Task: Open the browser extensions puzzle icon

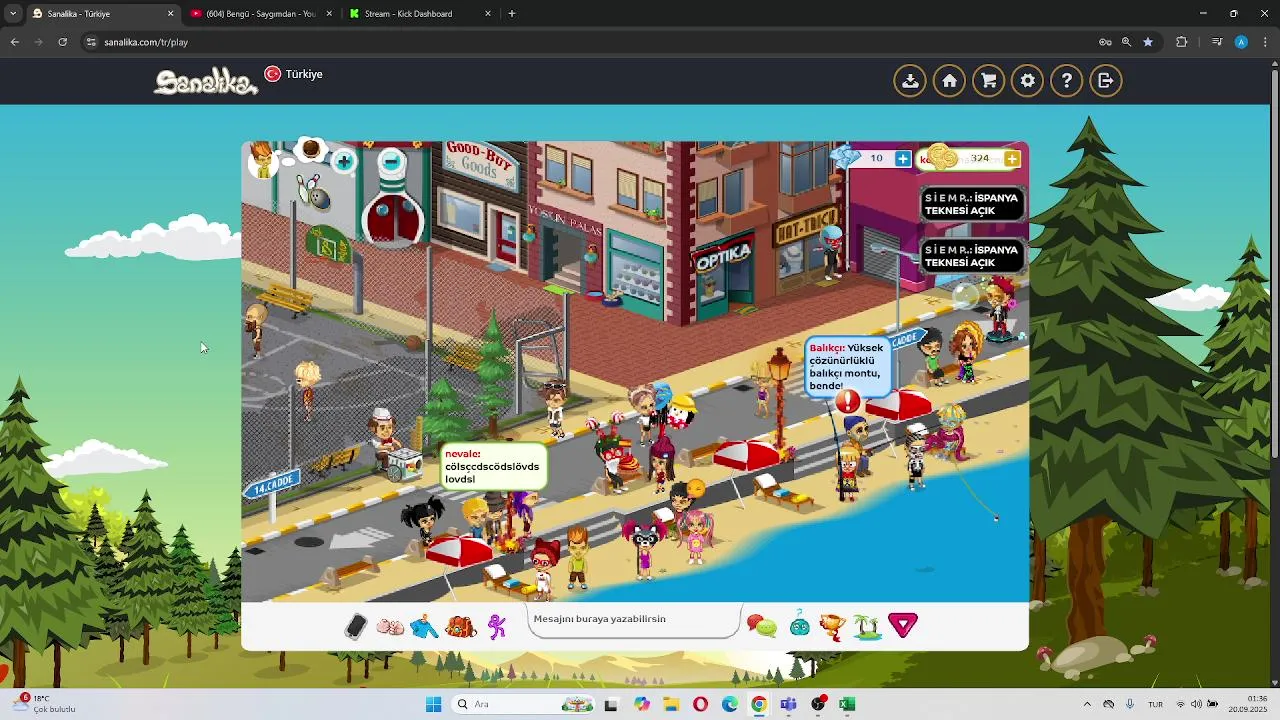Action: click(1182, 42)
